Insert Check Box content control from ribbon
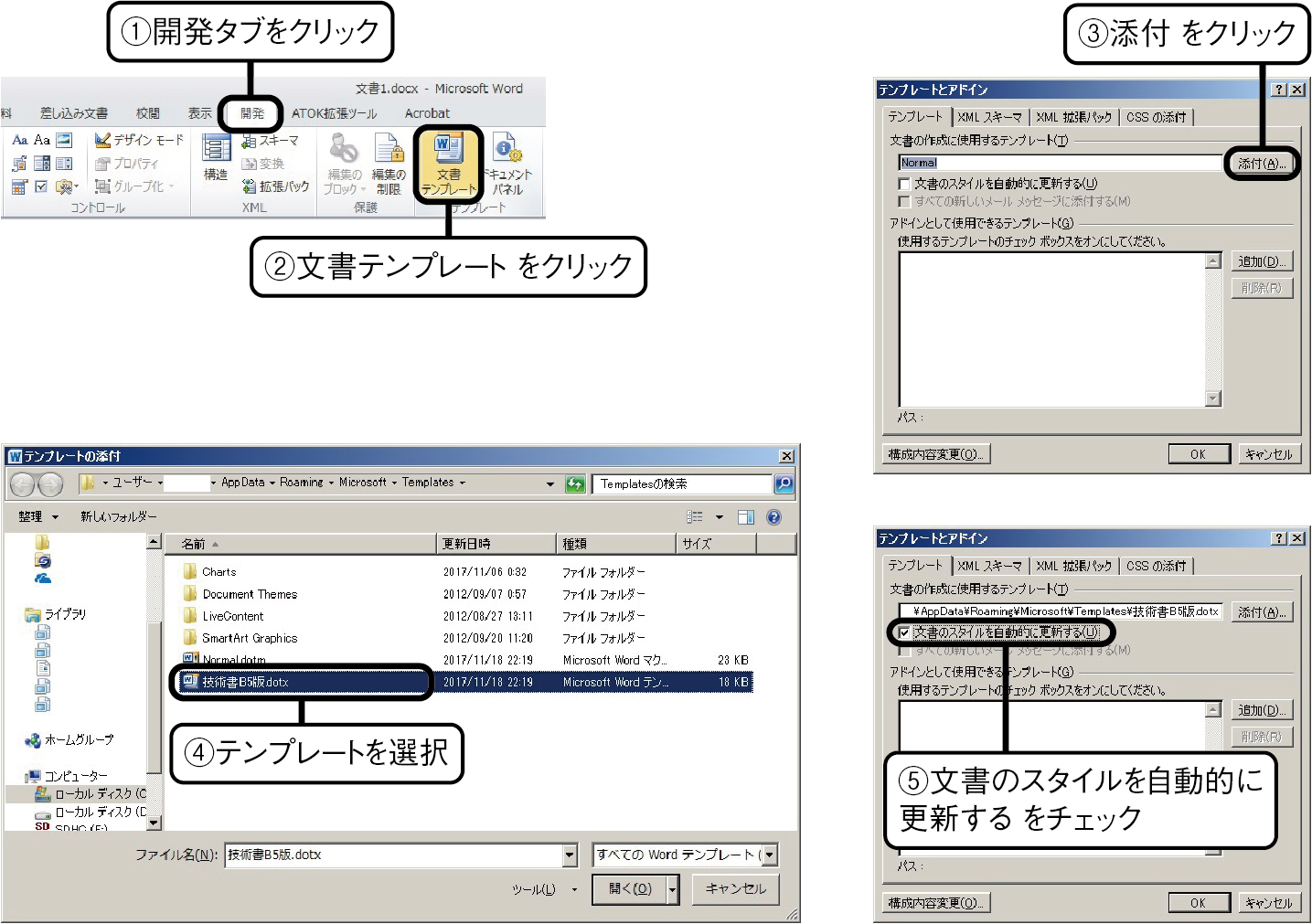The width and height of the screenshot is (1312, 924). [42, 186]
